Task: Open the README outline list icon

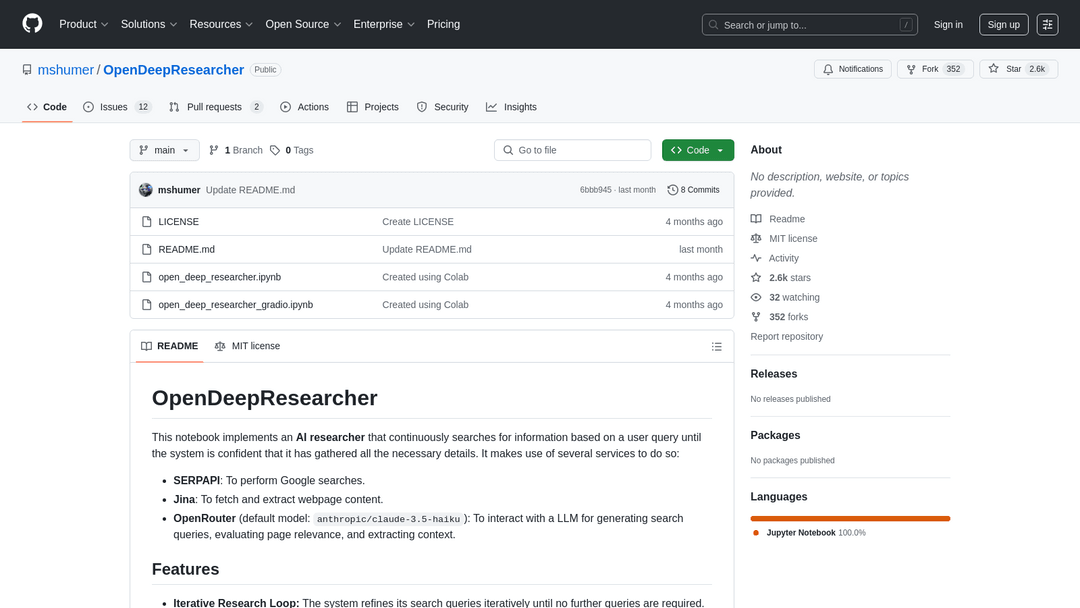Action: 716,346
